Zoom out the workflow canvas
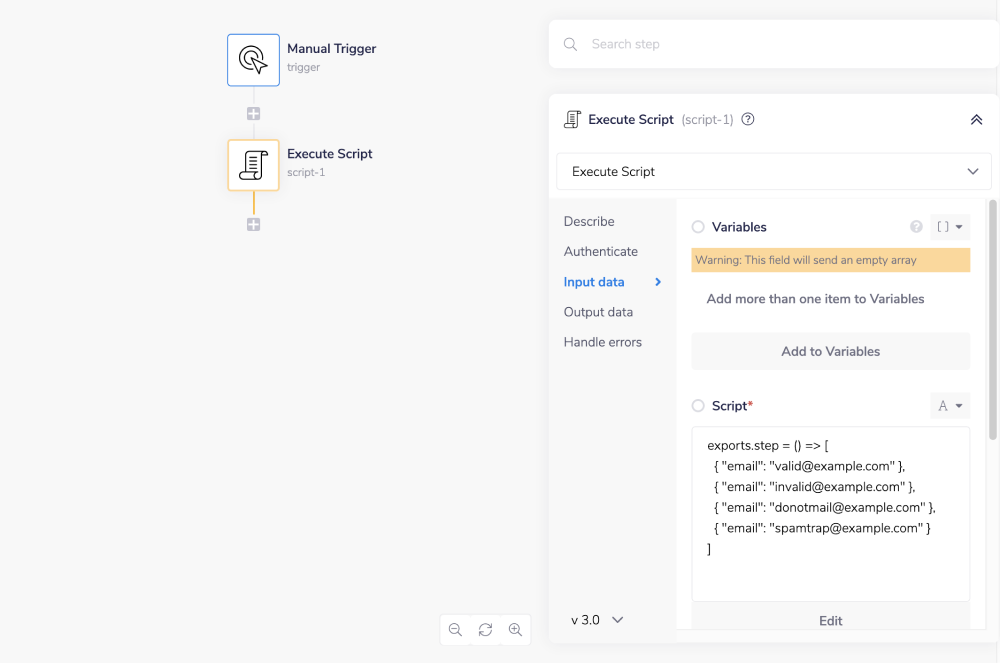This screenshot has height=663, width=1000. tap(455, 630)
